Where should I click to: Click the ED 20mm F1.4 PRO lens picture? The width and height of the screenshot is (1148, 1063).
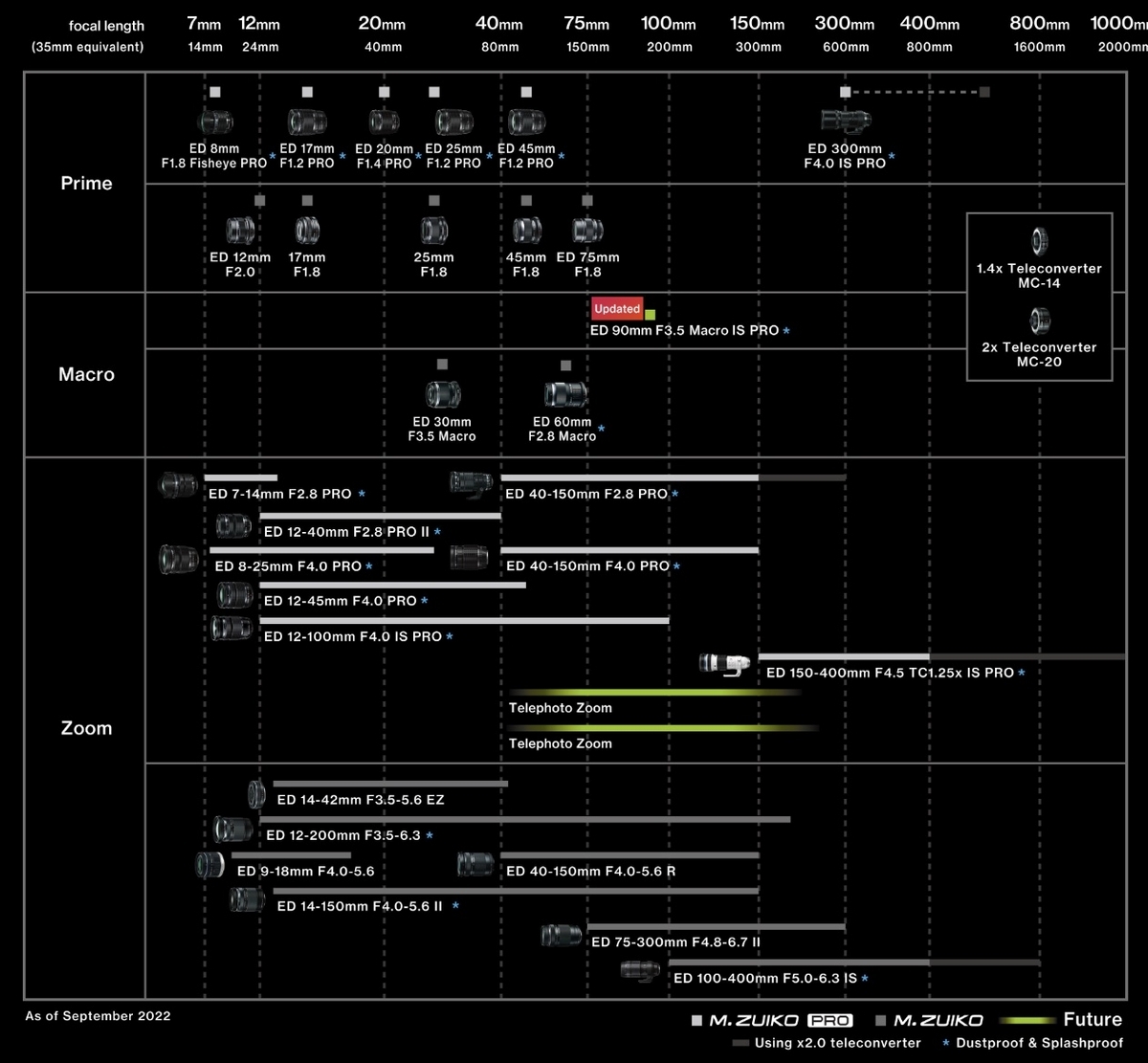tap(384, 122)
